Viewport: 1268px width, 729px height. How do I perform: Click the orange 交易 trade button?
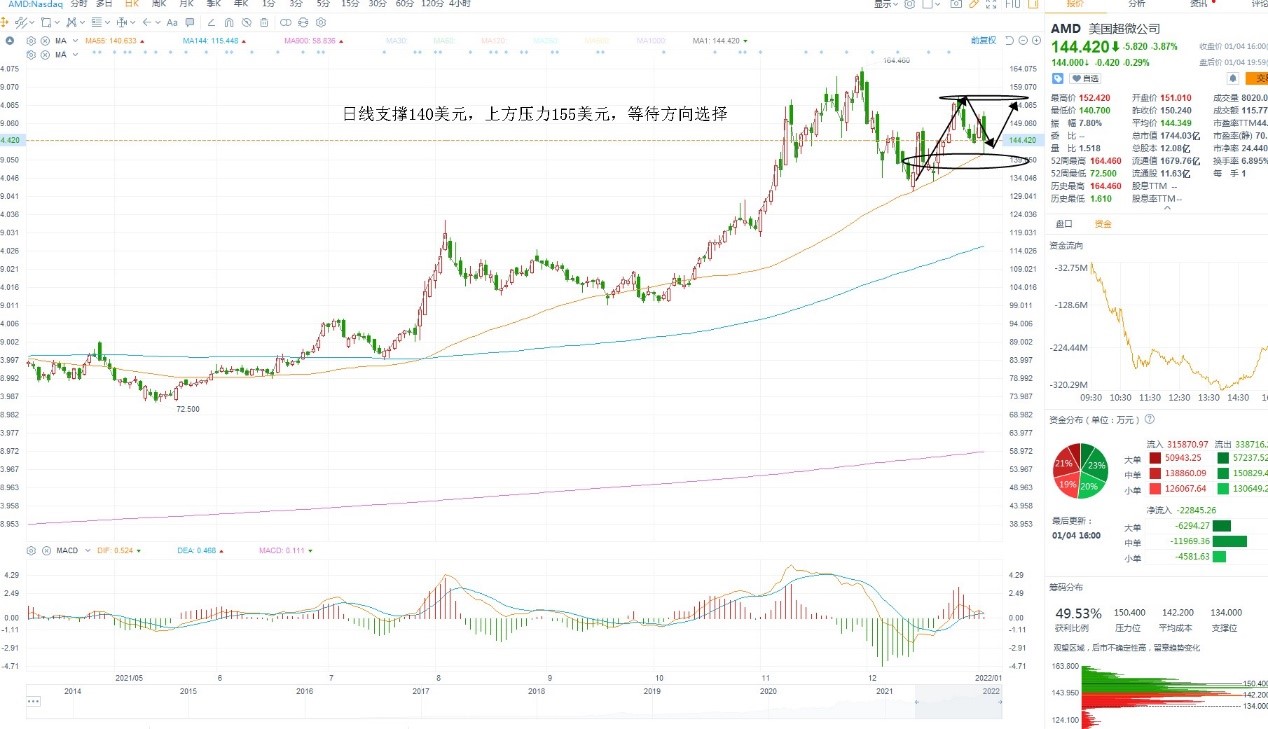(1258, 77)
